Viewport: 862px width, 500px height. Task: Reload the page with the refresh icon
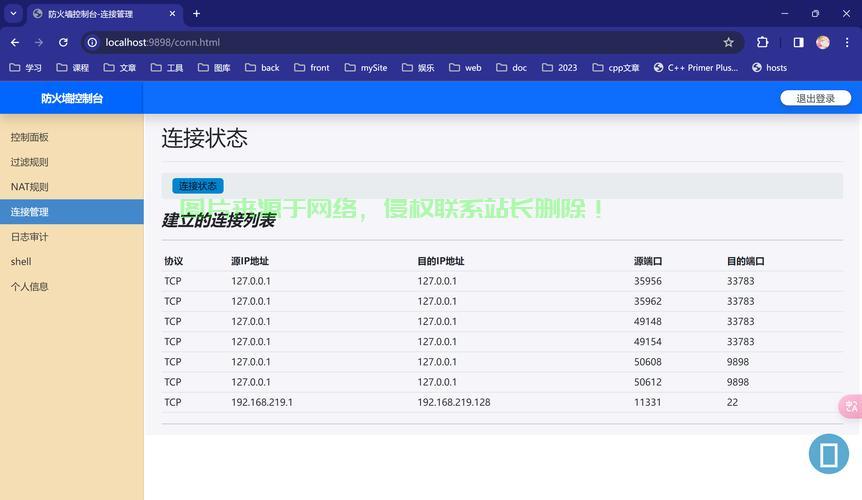click(x=63, y=43)
